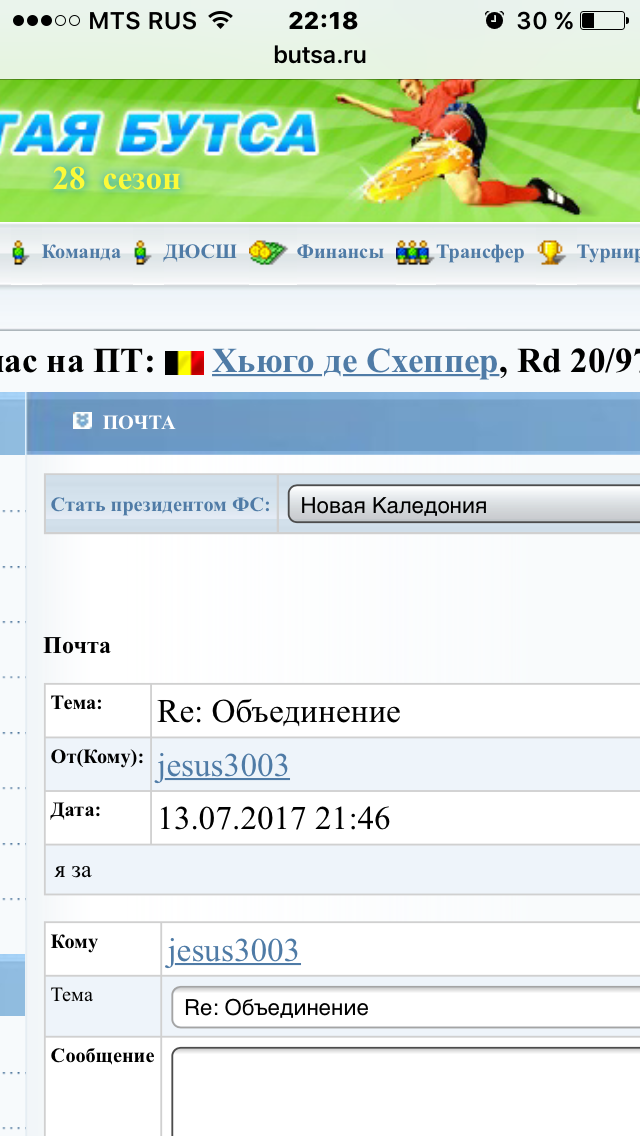The height and width of the screenshot is (1136, 640).
Task: Tap the butsa.ru address bar
Action: [320, 55]
